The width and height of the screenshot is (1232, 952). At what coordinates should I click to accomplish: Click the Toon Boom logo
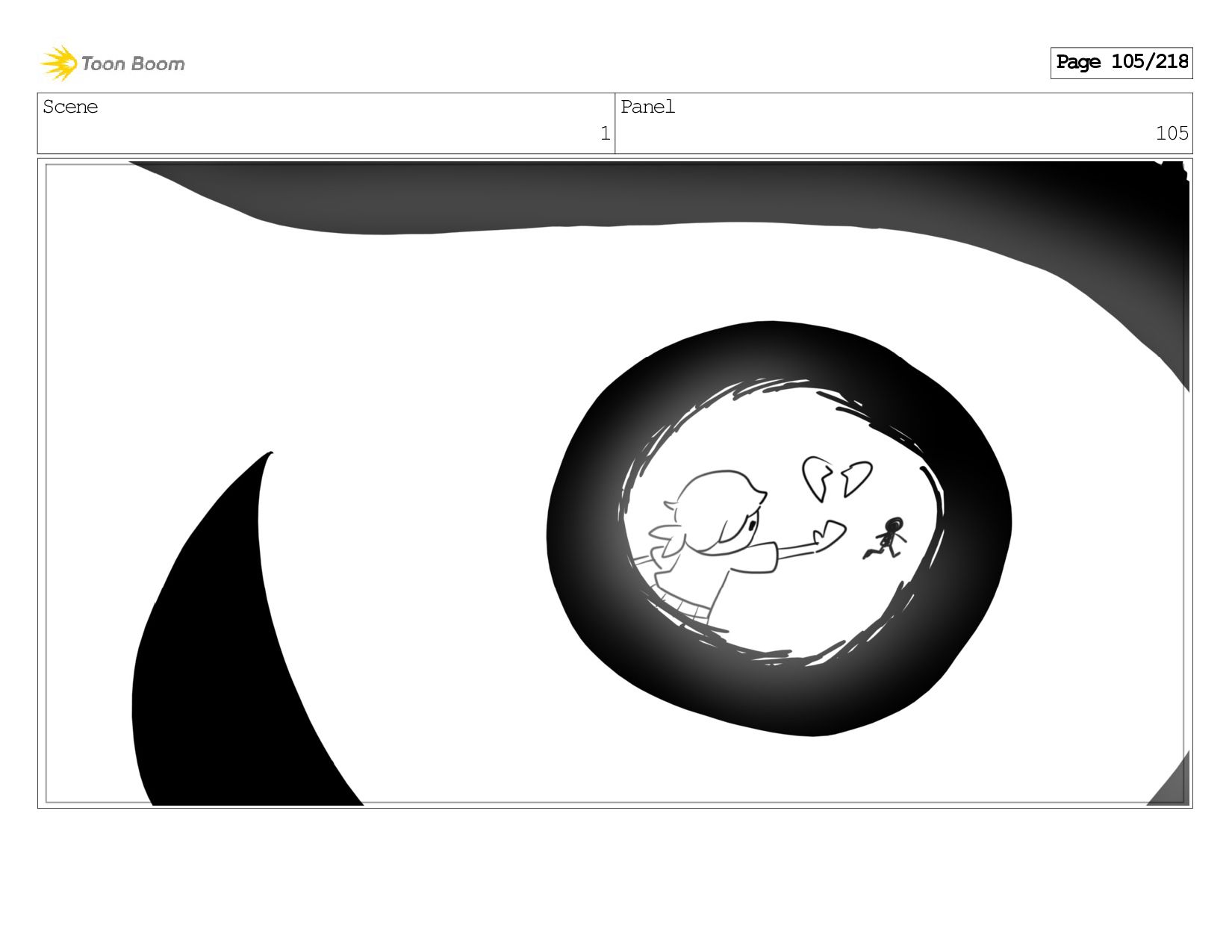[112, 63]
